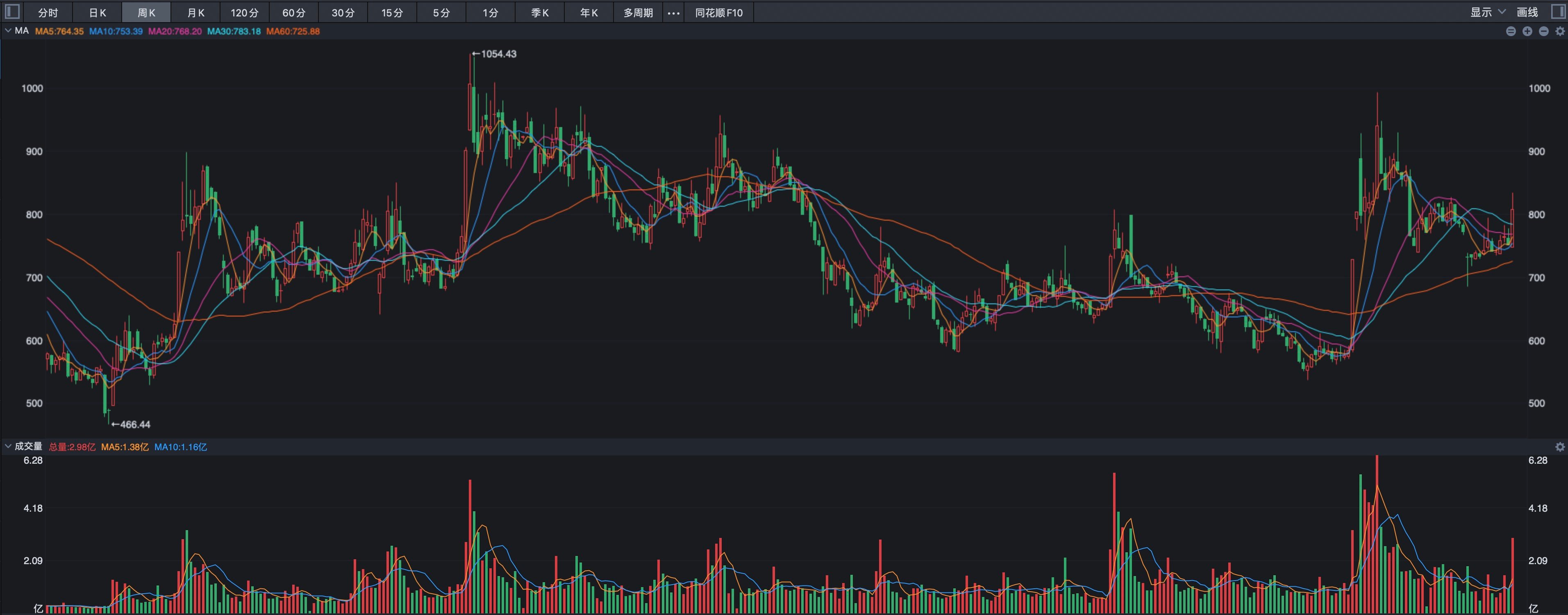
Task: Zoom in chart with plus icon
Action: 1527,31
